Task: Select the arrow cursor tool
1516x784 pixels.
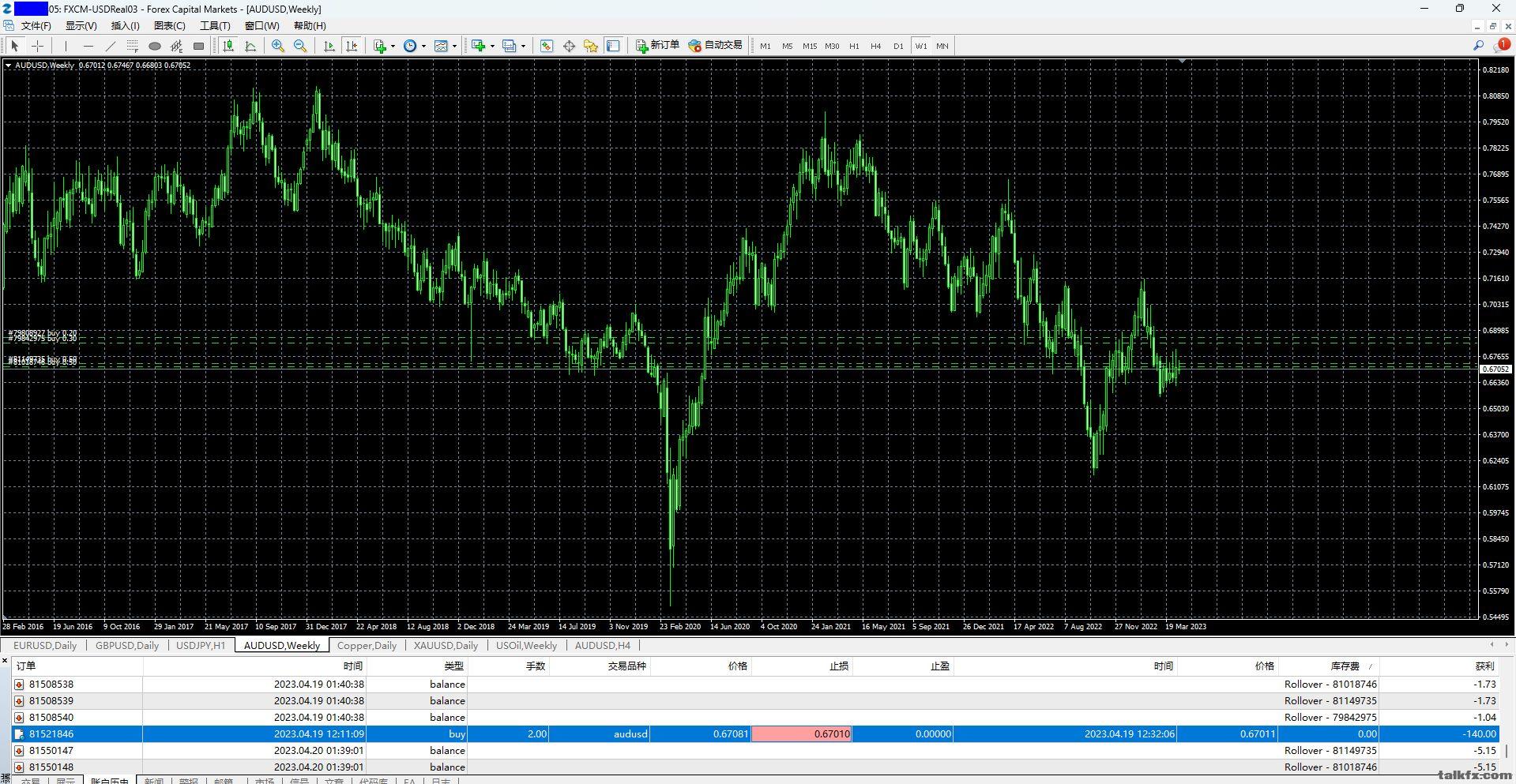Action: [14, 46]
